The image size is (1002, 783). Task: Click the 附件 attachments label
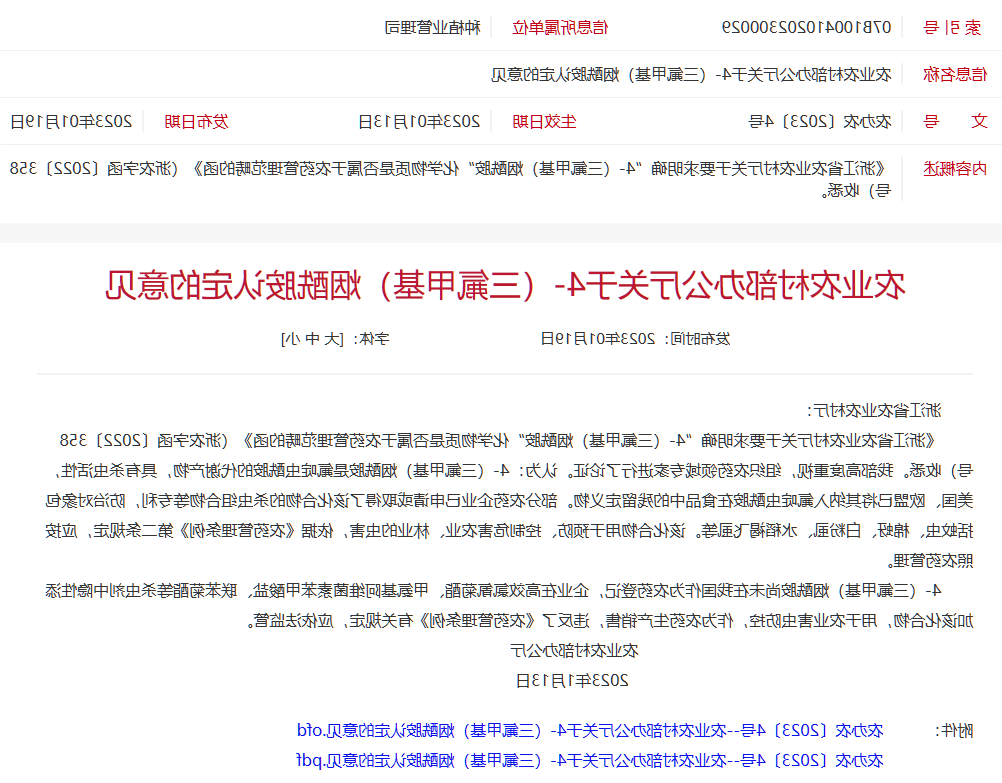point(952,730)
